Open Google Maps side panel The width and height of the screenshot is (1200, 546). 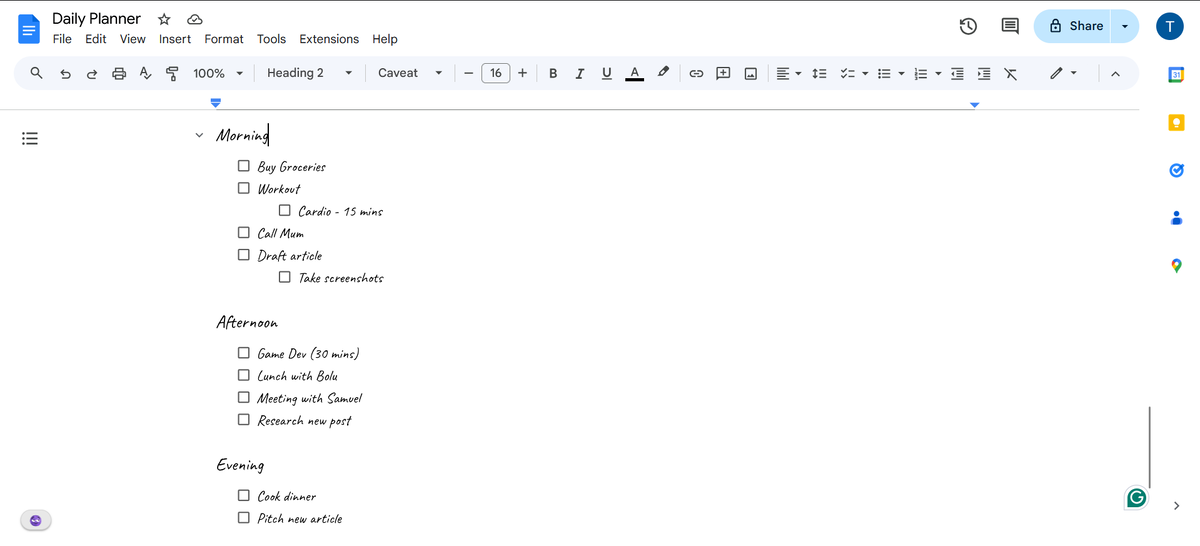click(x=1176, y=265)
